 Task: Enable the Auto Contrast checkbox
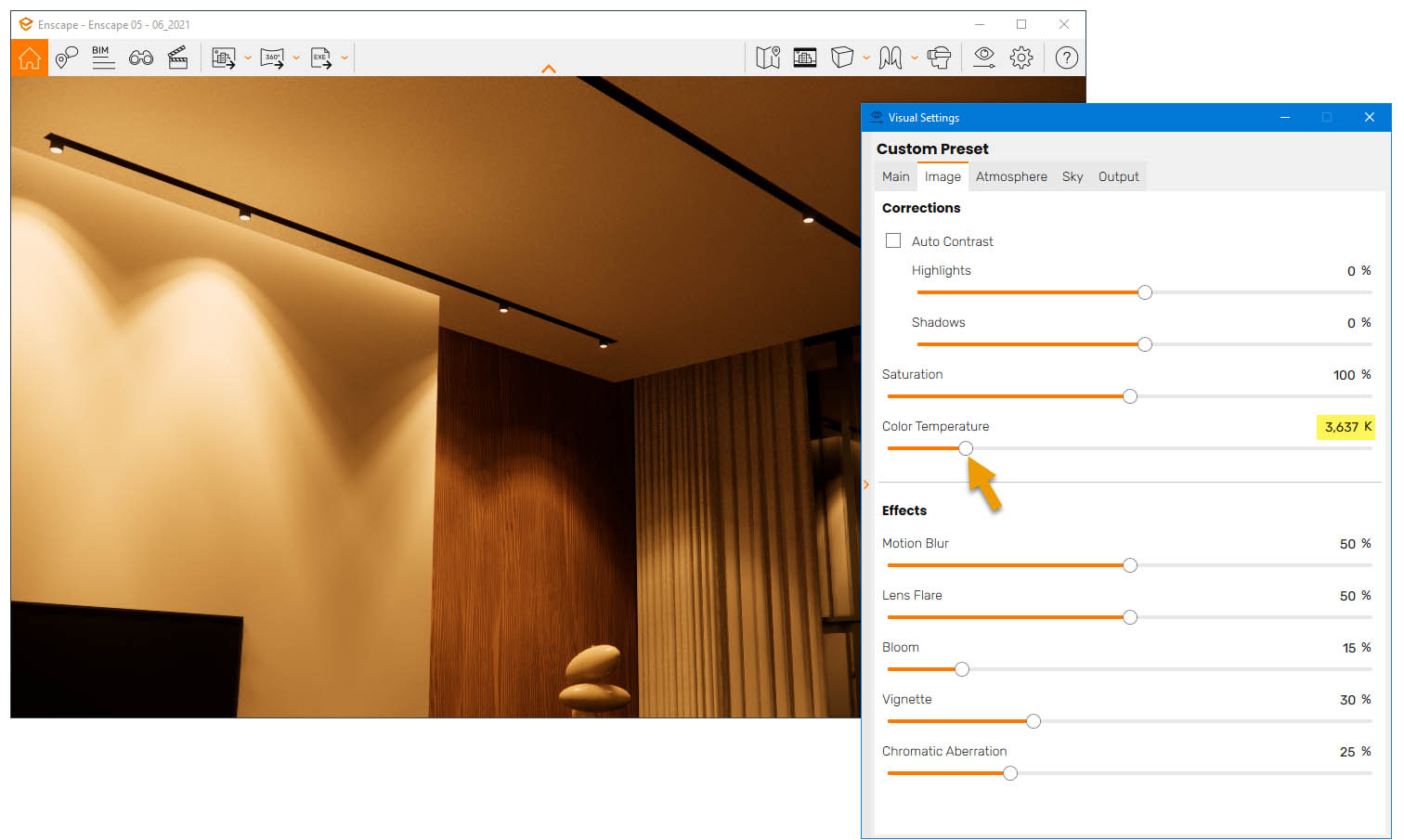point(892,240)
